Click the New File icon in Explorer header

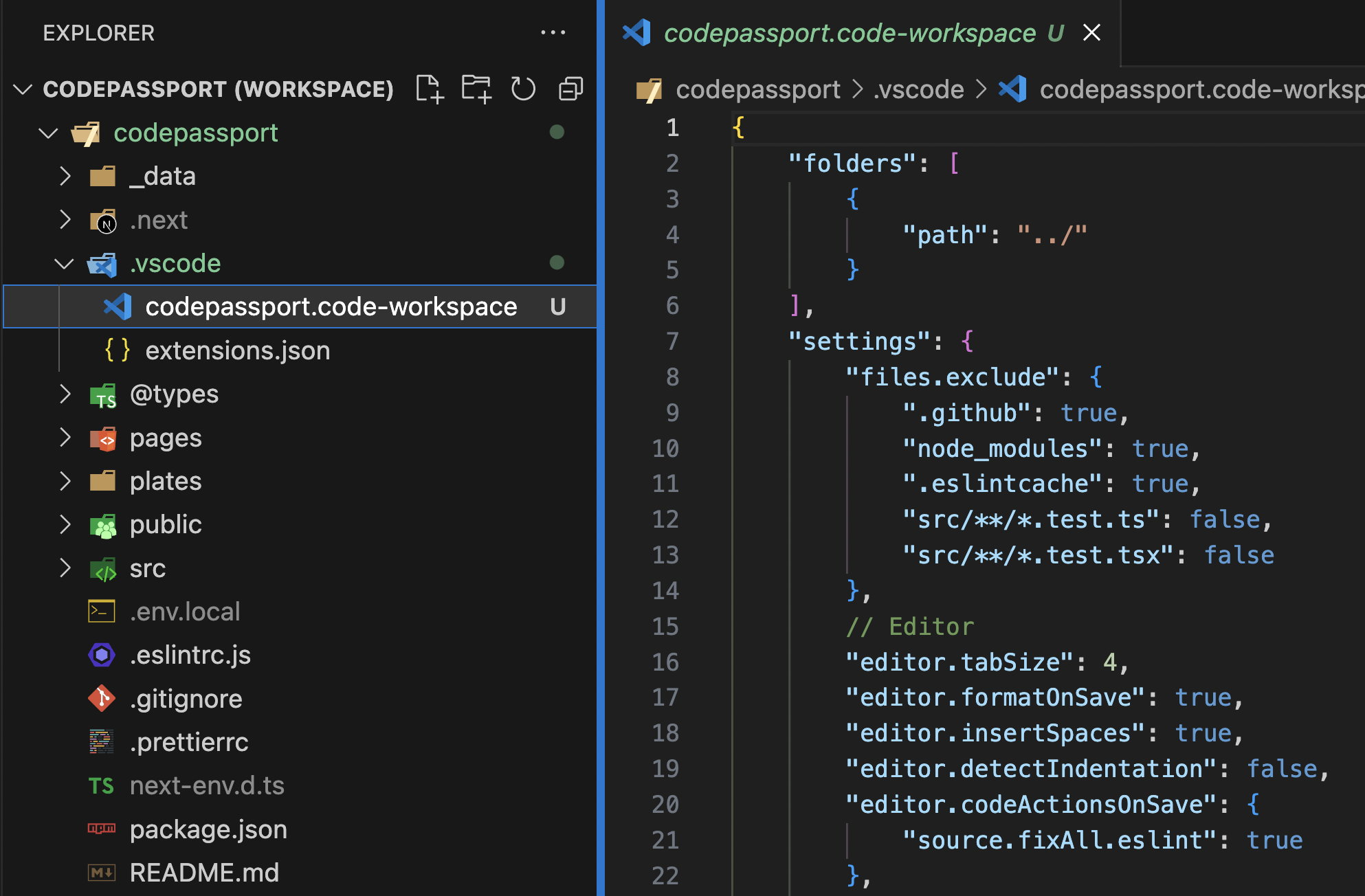[430, 89]
